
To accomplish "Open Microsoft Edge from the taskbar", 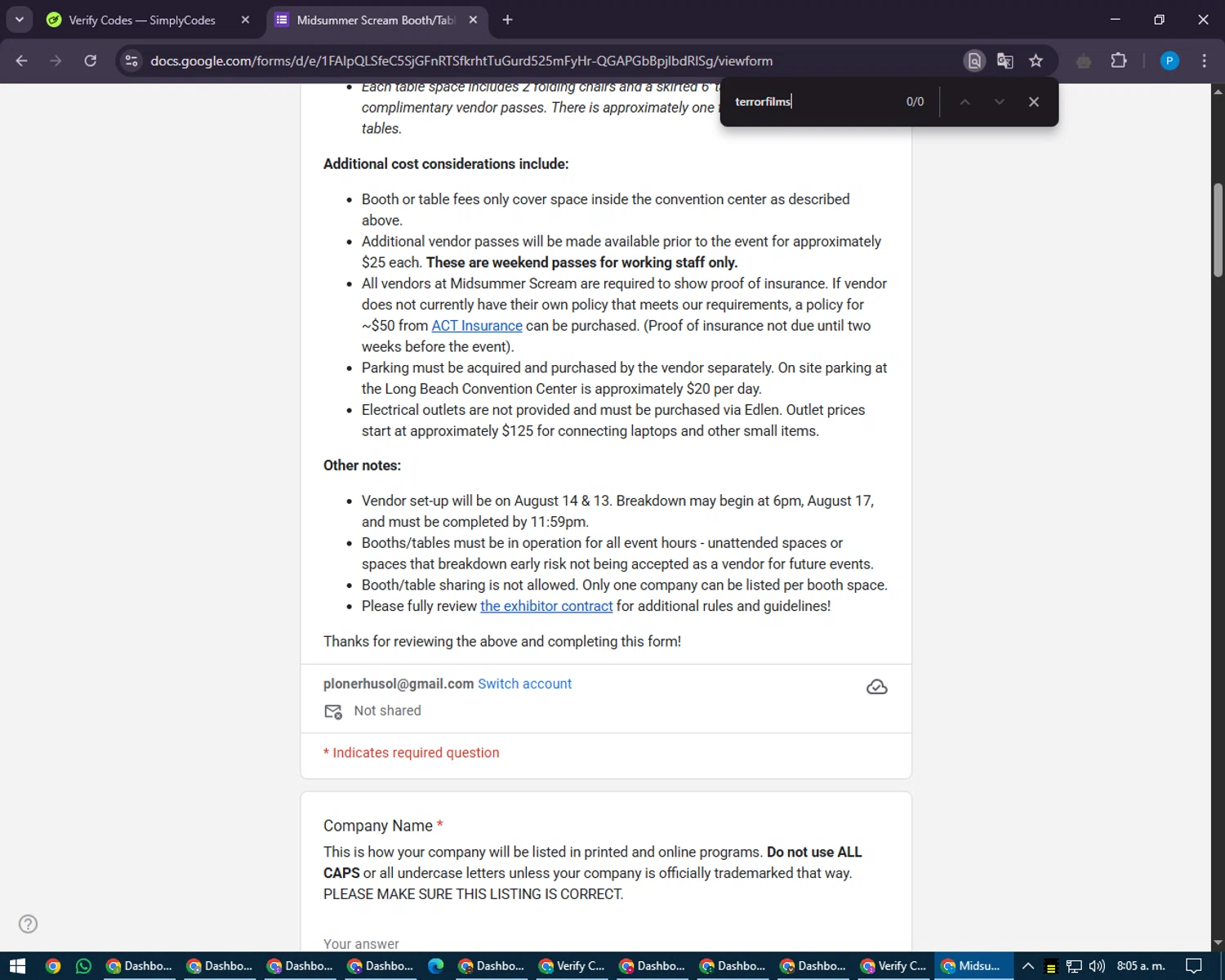I will pyautogui.click(x=436, y=966).
